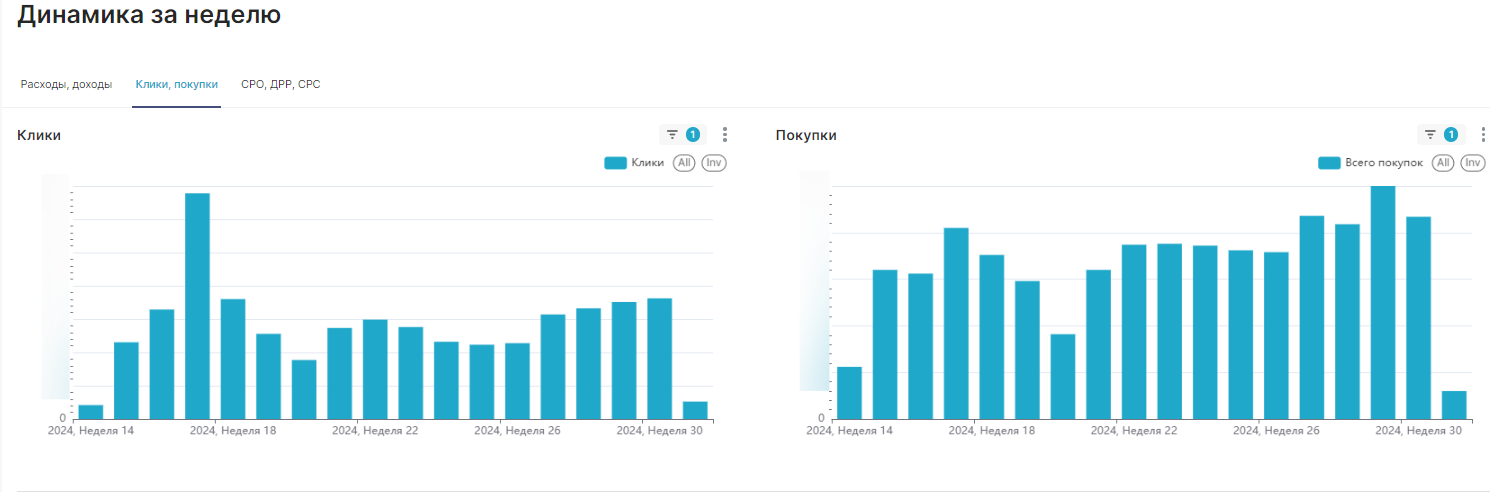Click Всего покупок legend label
Image resolution: width=1490 pixels, height=492 pixels.
pyautogui.click(x=1384, y=163)
